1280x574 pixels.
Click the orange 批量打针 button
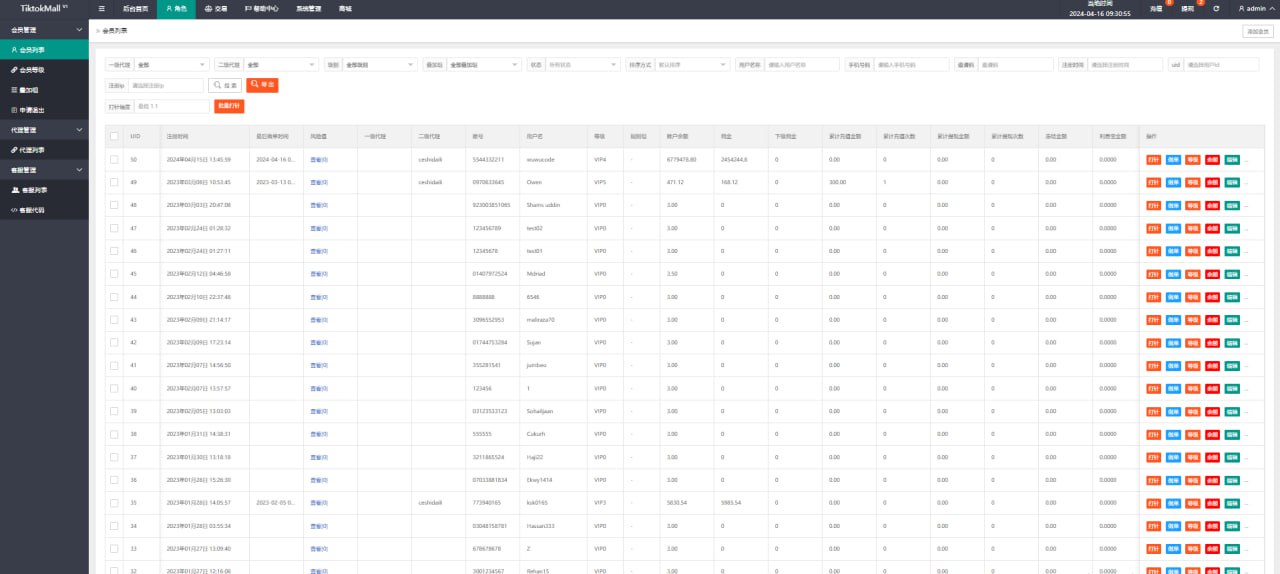230,106
